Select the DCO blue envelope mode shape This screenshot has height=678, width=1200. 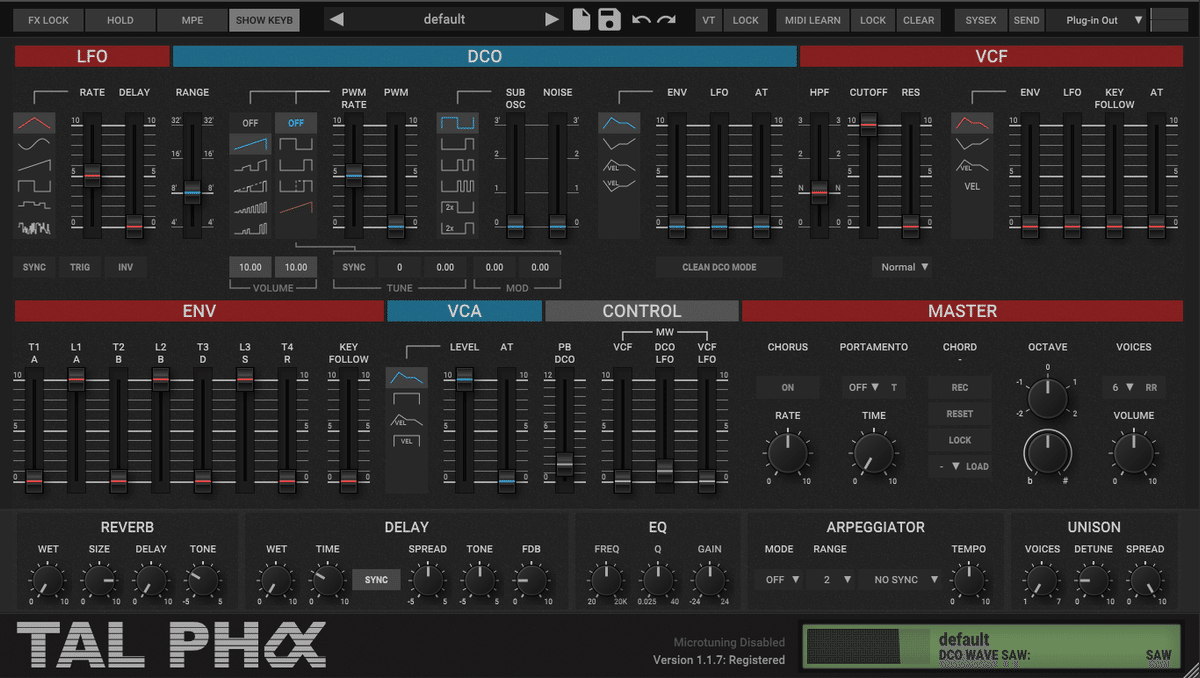[x=619, y=123]
